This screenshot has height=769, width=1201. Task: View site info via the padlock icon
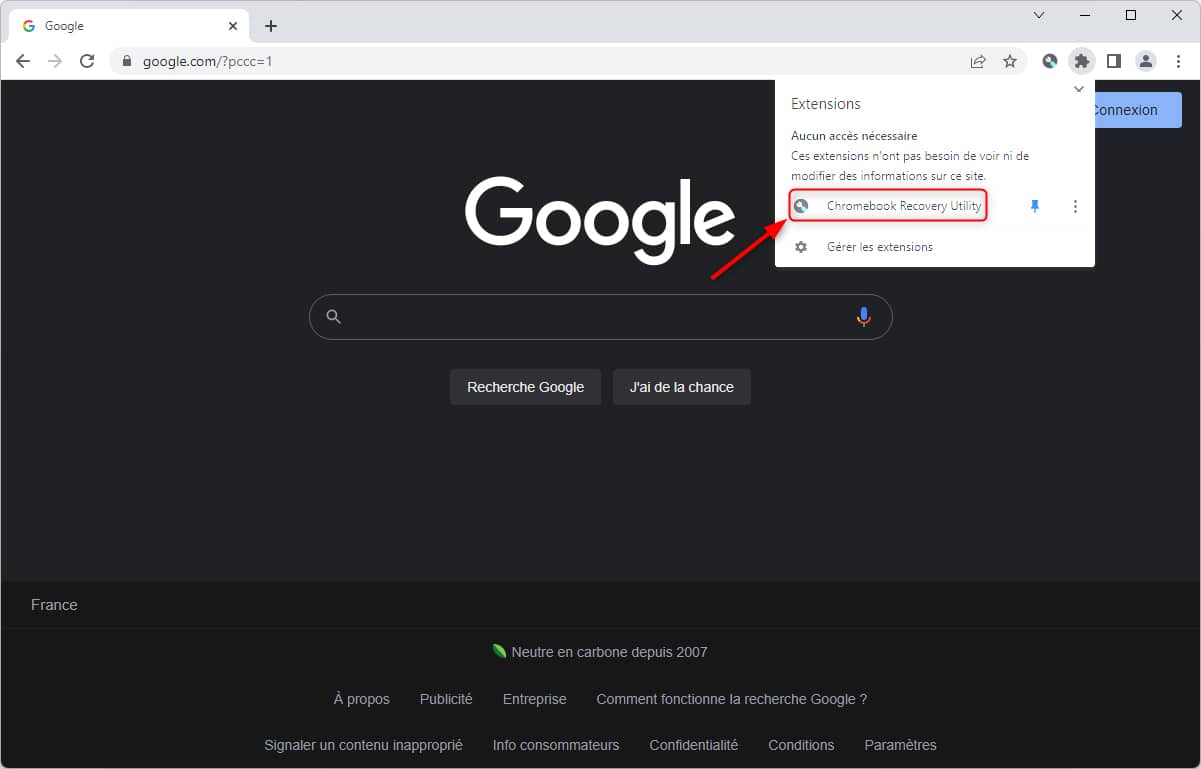[x=126, y=61]
